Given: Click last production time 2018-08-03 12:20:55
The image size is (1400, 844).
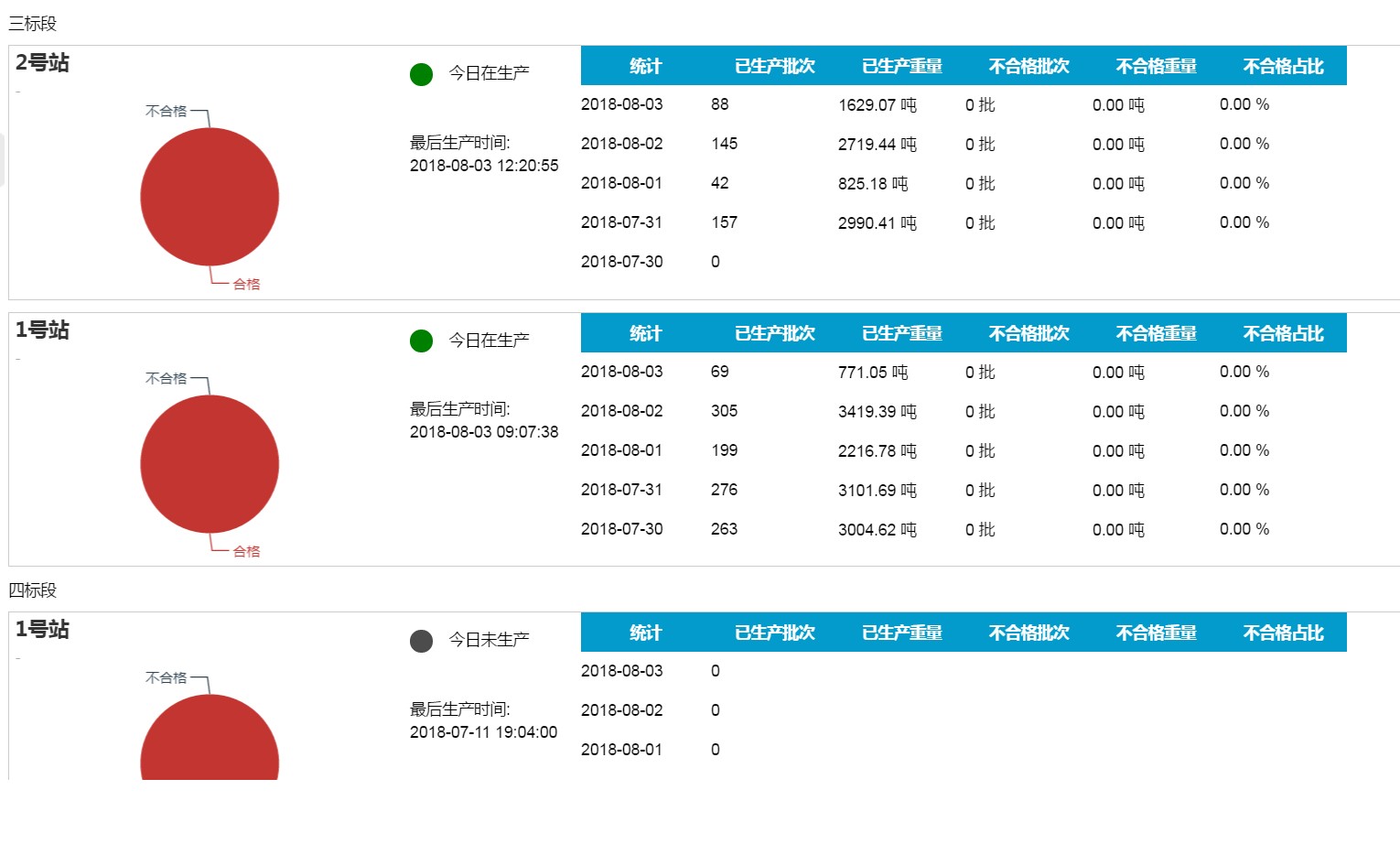Looking at the screenshot, I should [x=483, y=166].
